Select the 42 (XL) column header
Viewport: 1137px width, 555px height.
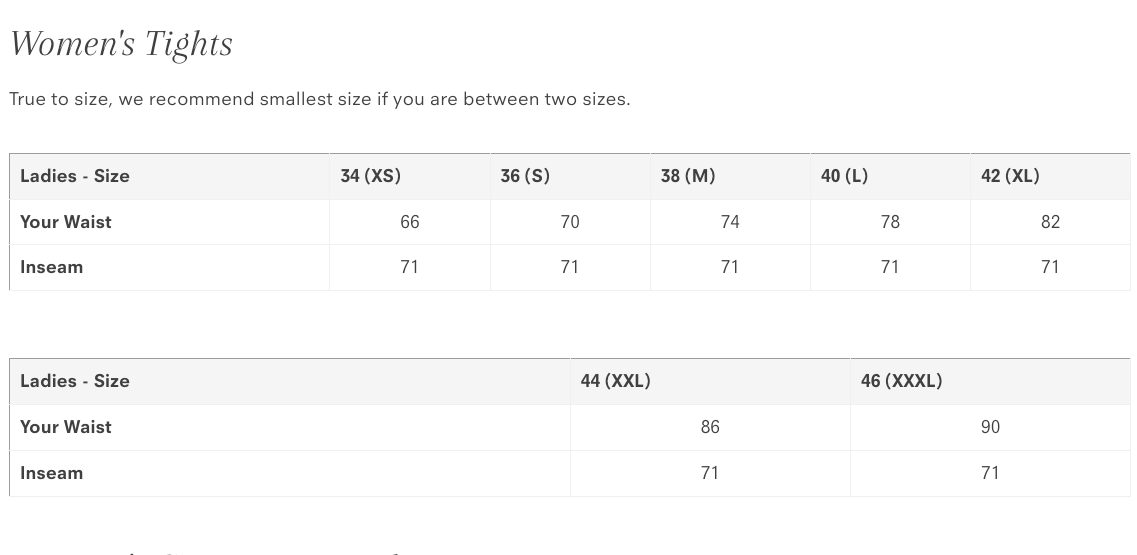(1010, 176)
